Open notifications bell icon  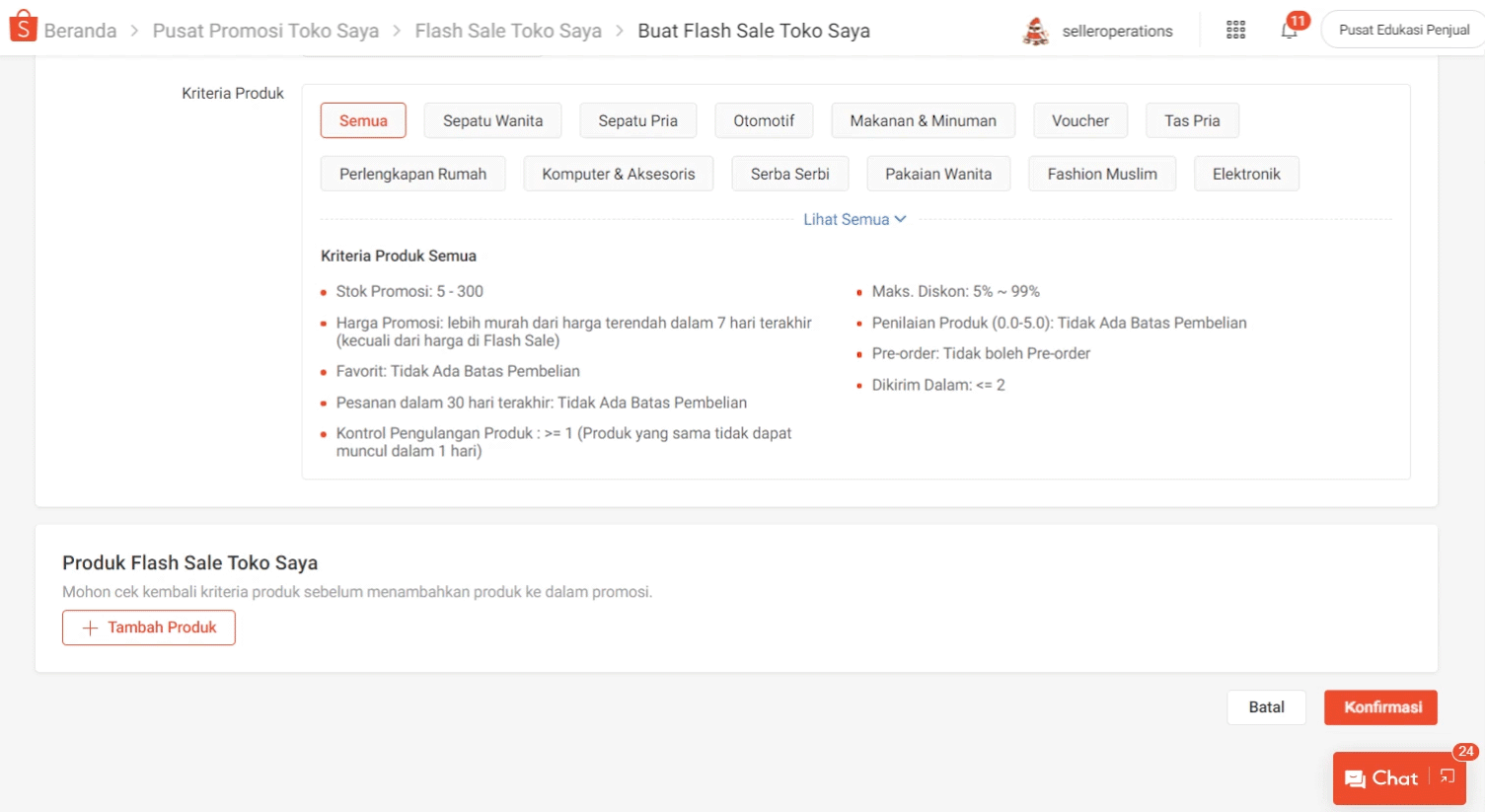click(x=1289, y=31)
